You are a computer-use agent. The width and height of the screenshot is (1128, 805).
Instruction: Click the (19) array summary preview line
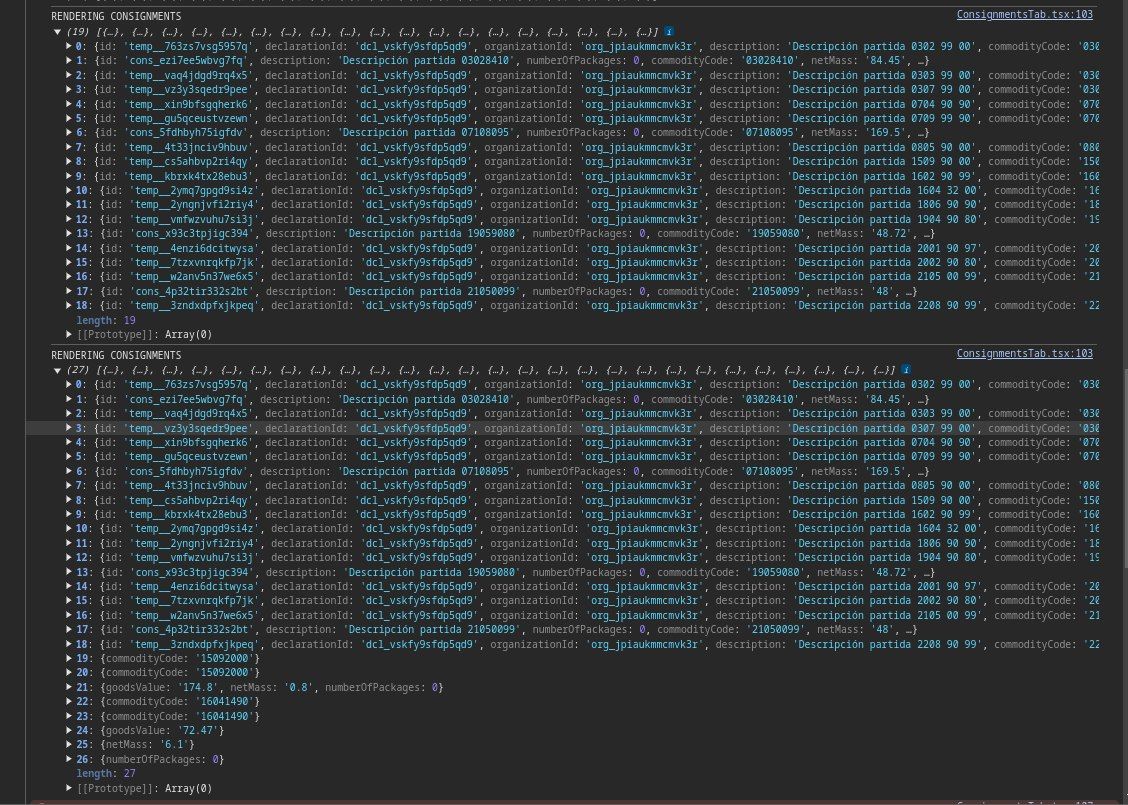(x=362, y=32)
